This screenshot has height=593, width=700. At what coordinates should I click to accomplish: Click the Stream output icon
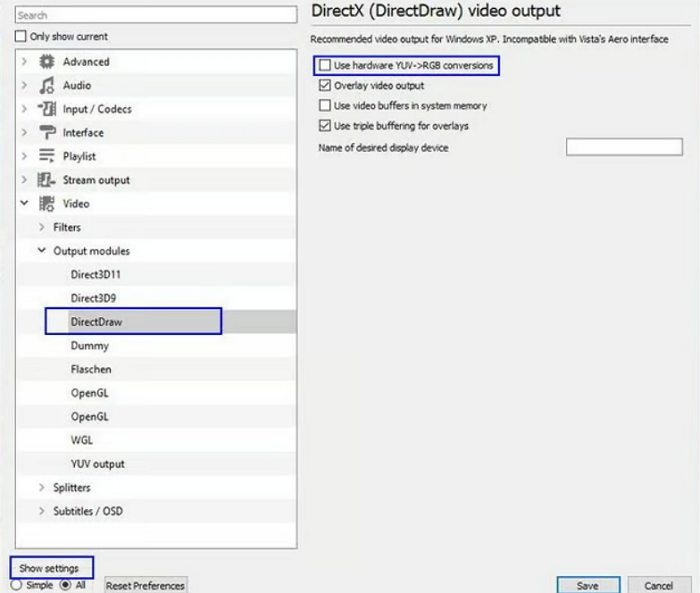(x=46, y=180)
